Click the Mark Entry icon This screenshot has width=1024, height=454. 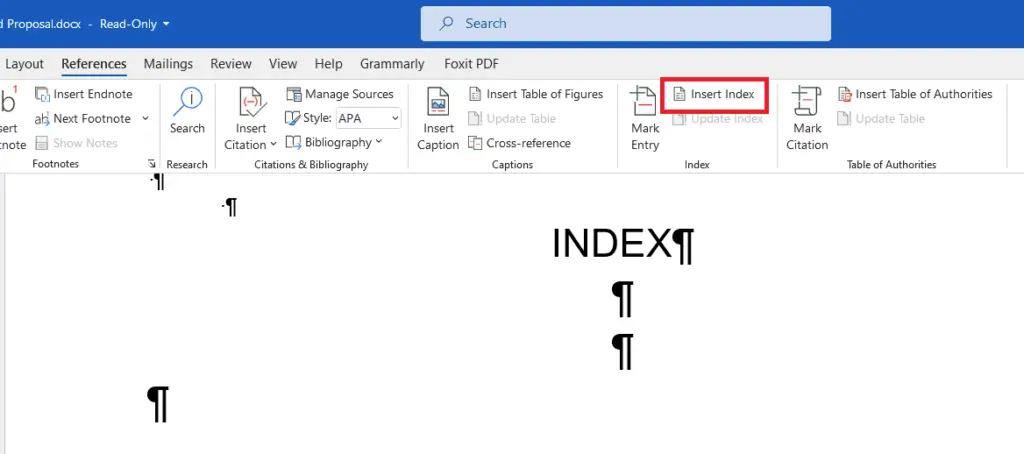pos(645,101)
